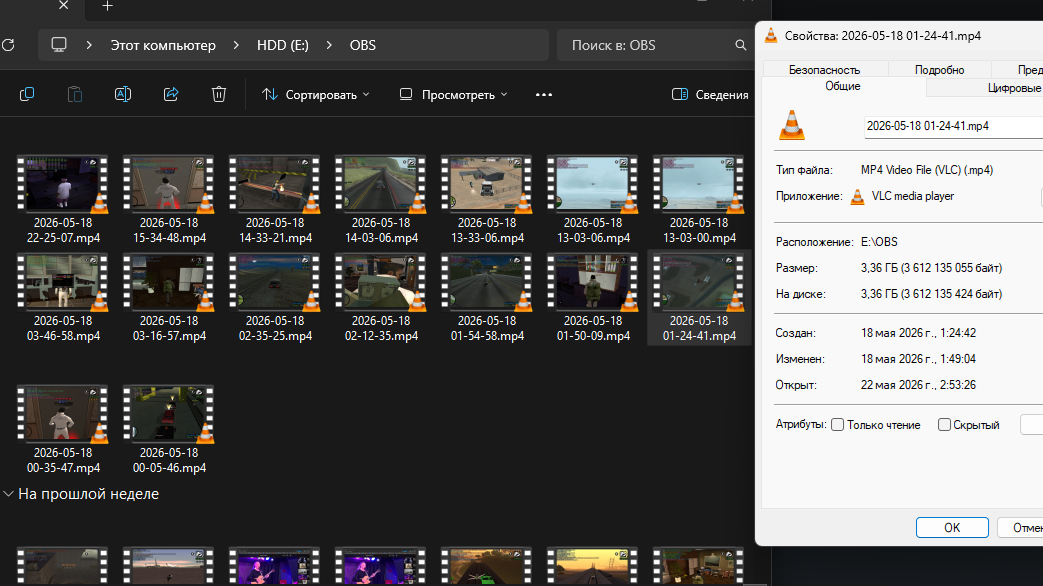Click the Rename icon in toolbar
This screenshot has height=586, width=1043.
click(x=123, y=94)
